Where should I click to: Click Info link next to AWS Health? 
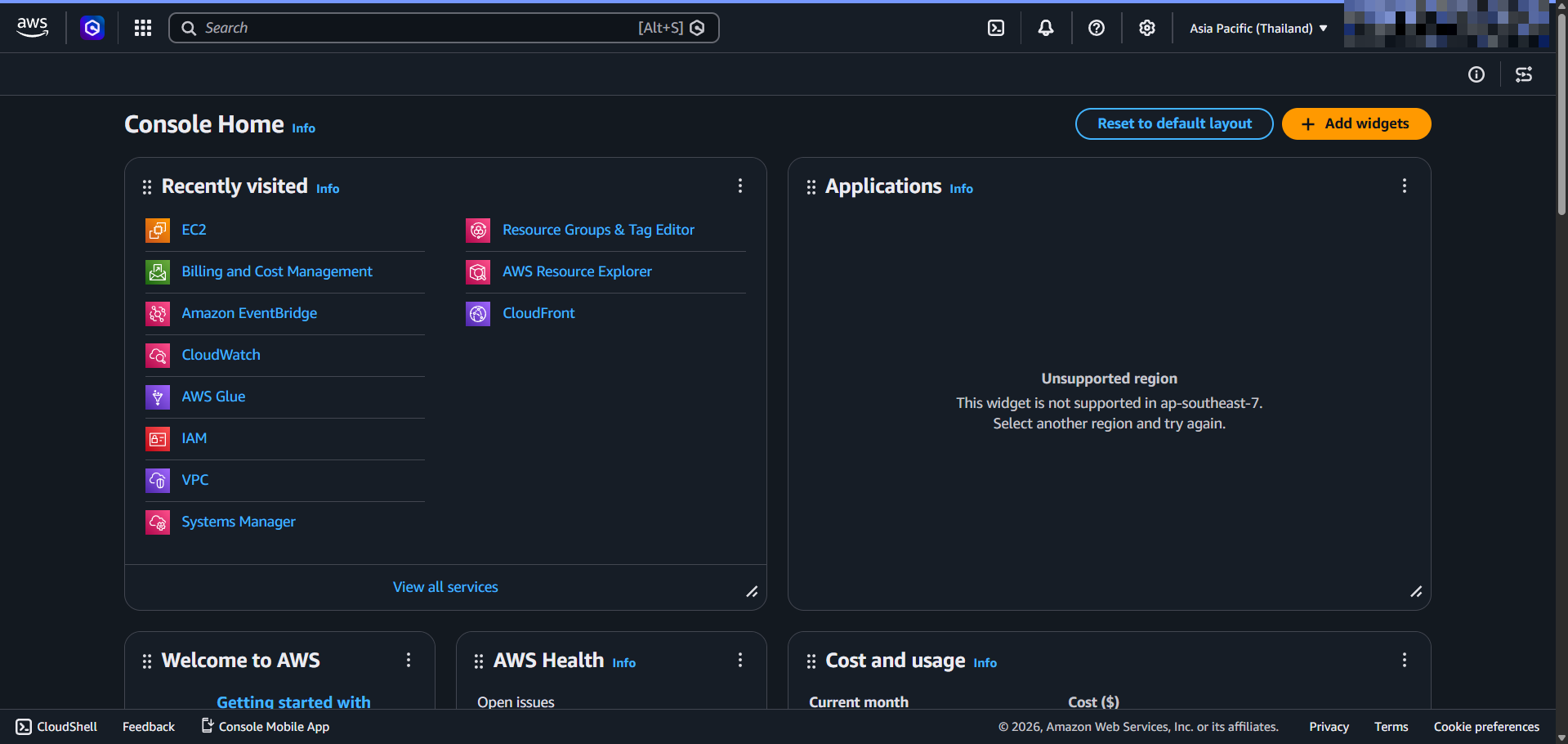coord(624,663)
